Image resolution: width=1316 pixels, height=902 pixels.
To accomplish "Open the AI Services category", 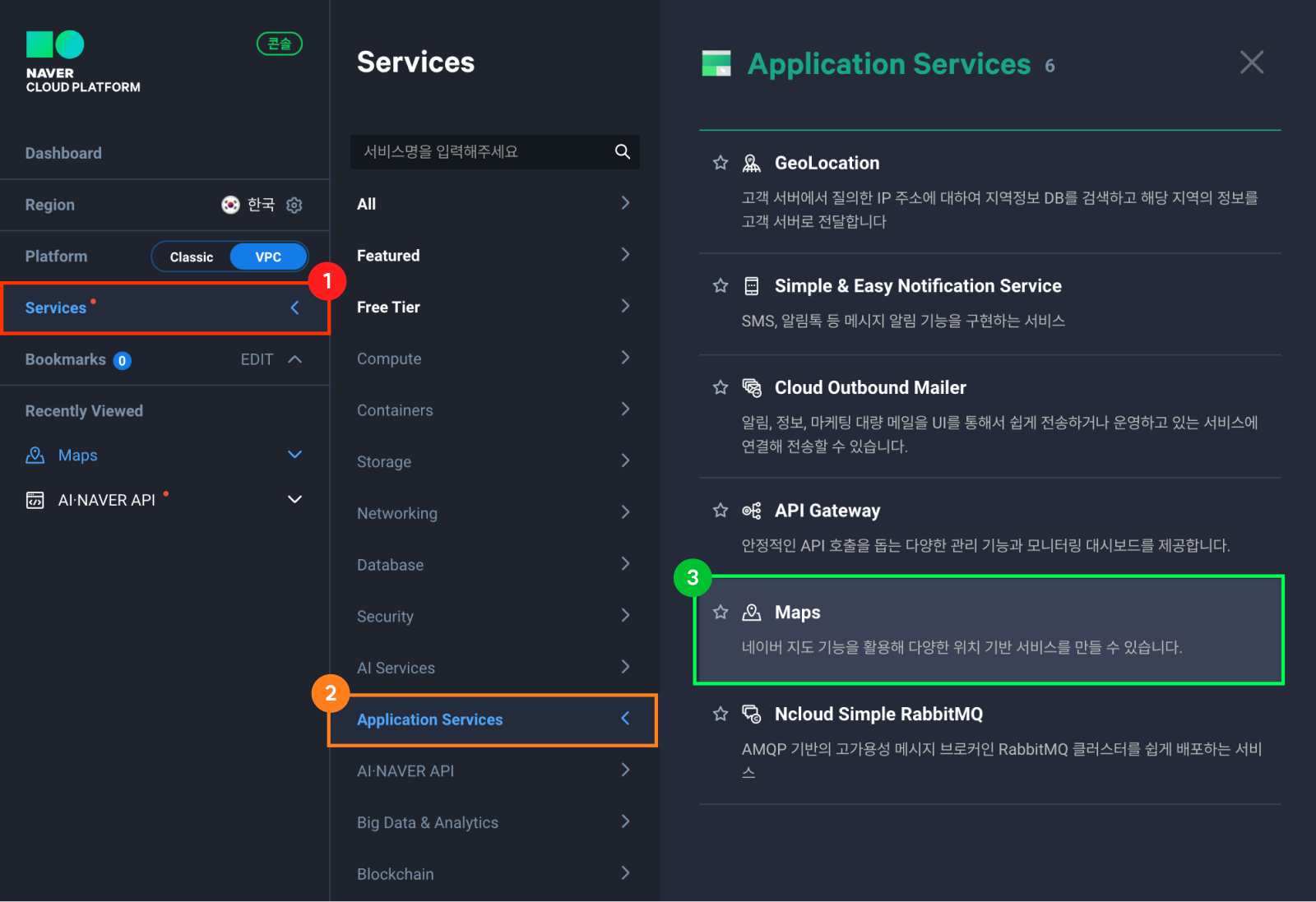I will click(x=493, y=668).
